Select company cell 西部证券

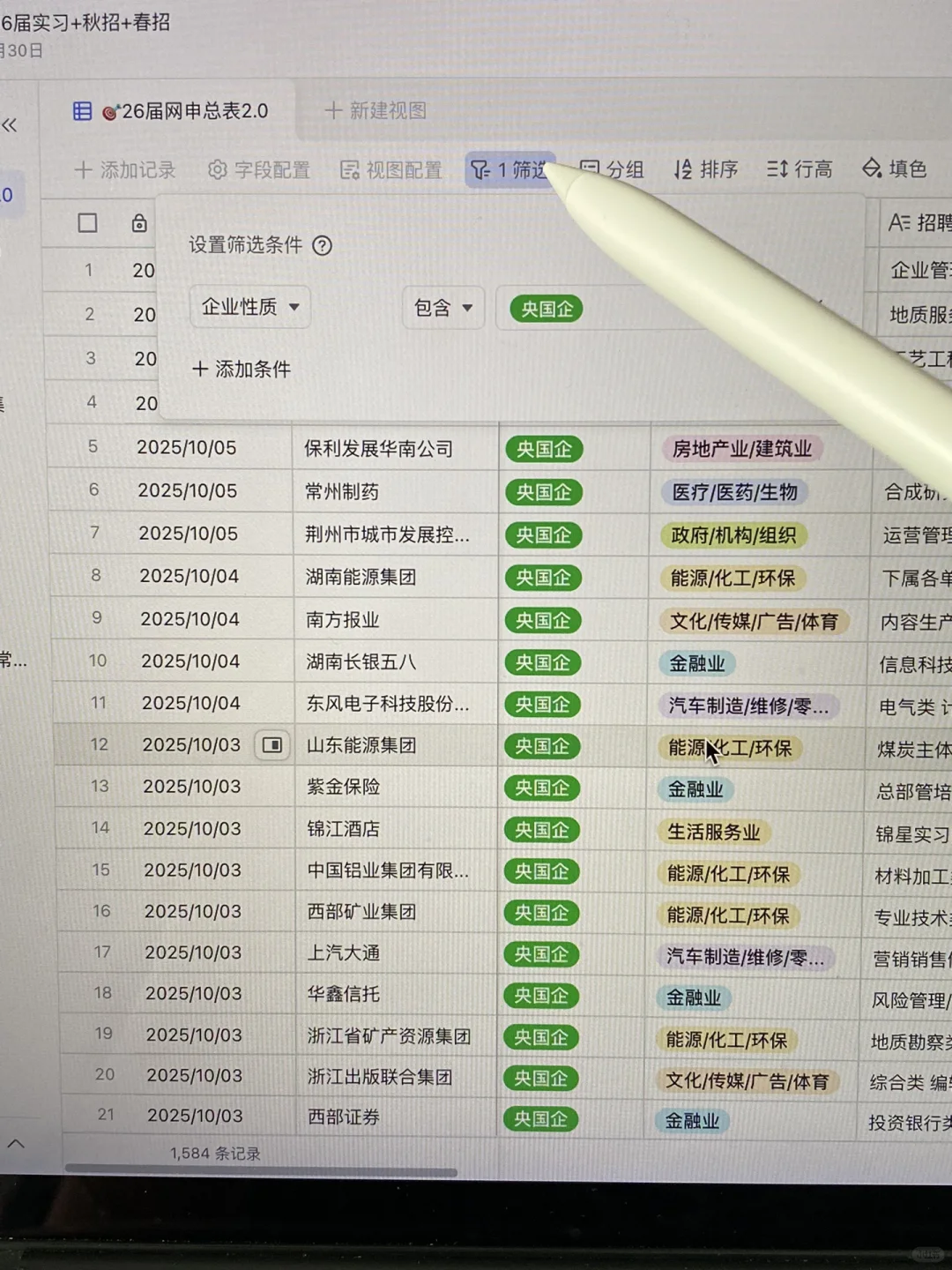(397, 1117)
